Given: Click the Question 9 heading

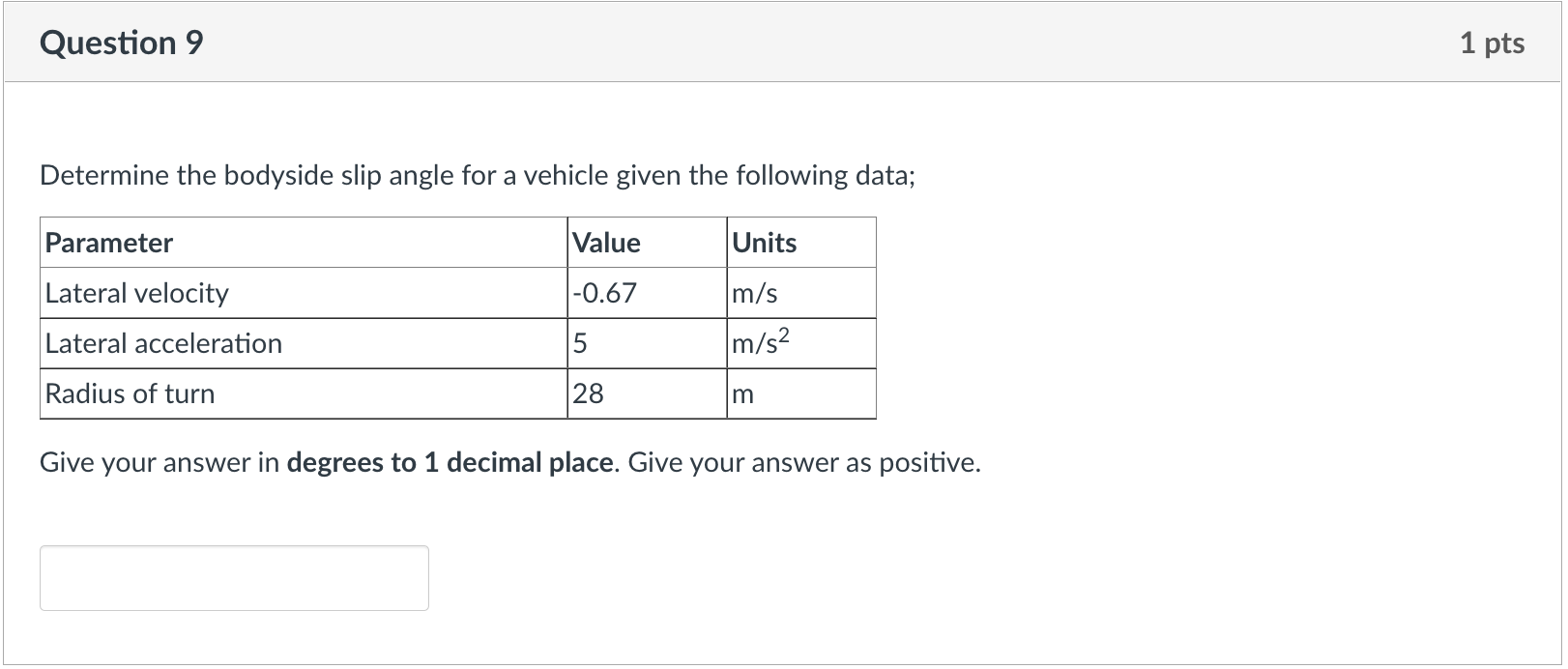Looking at the screenshot, I should (x=122, y=44).
